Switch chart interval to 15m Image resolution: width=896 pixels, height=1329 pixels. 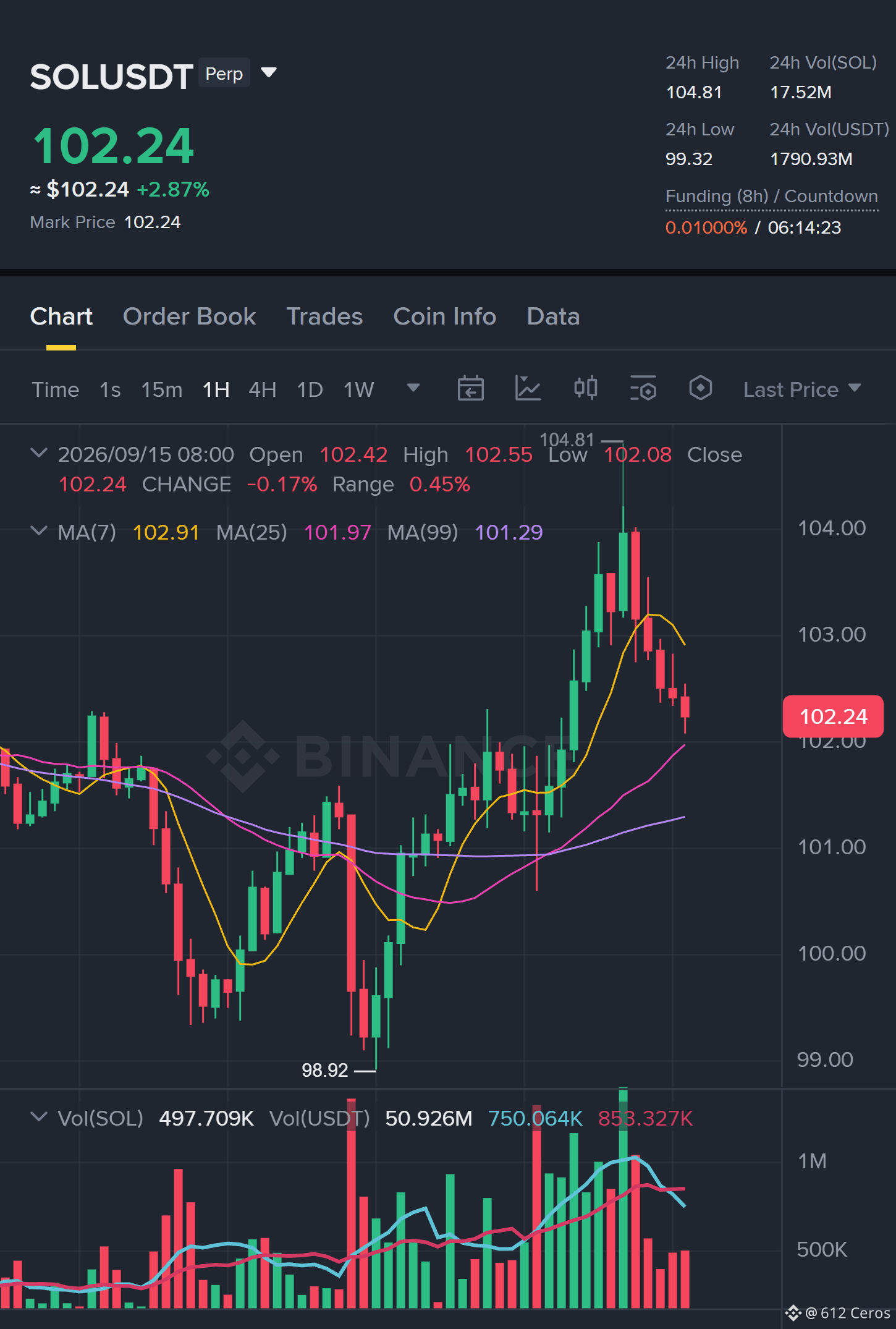(x=162, y=389)
